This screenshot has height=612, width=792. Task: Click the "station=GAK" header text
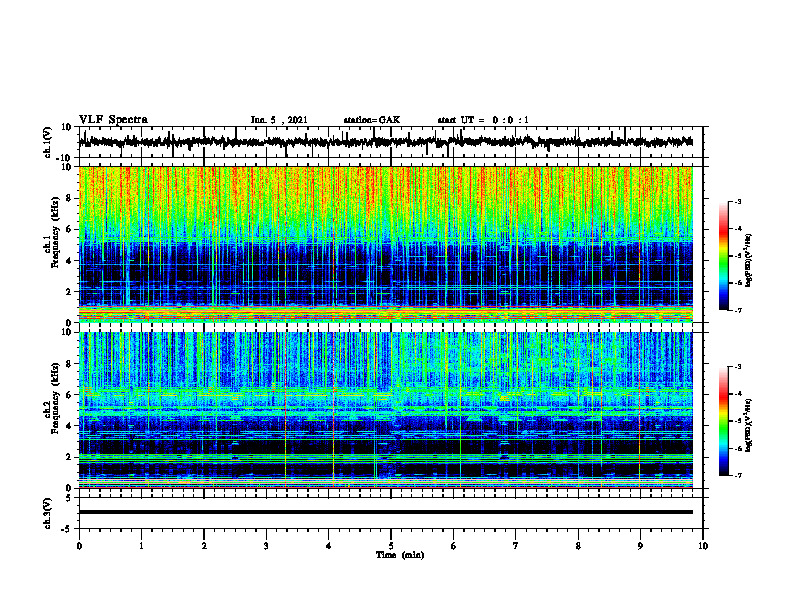(x=372, y=120)
